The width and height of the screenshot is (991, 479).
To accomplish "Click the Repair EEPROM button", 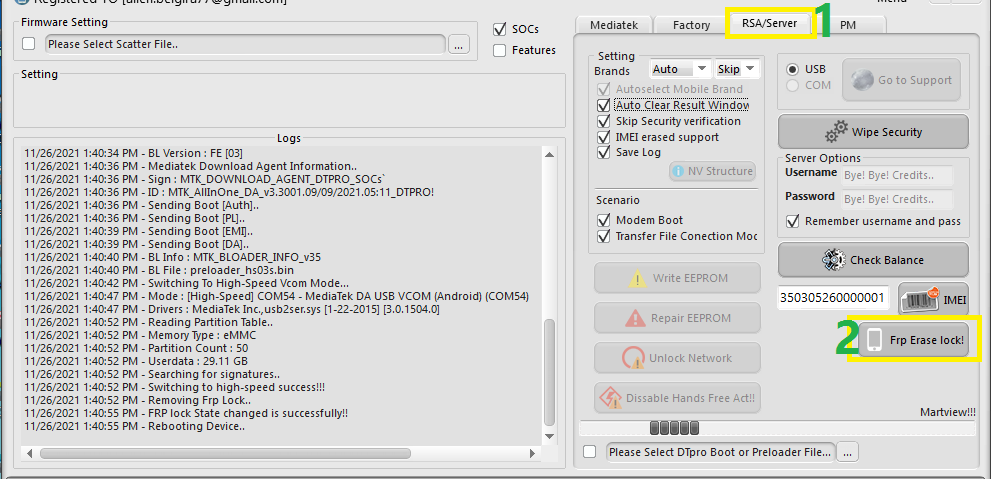I will coord(677,318).
